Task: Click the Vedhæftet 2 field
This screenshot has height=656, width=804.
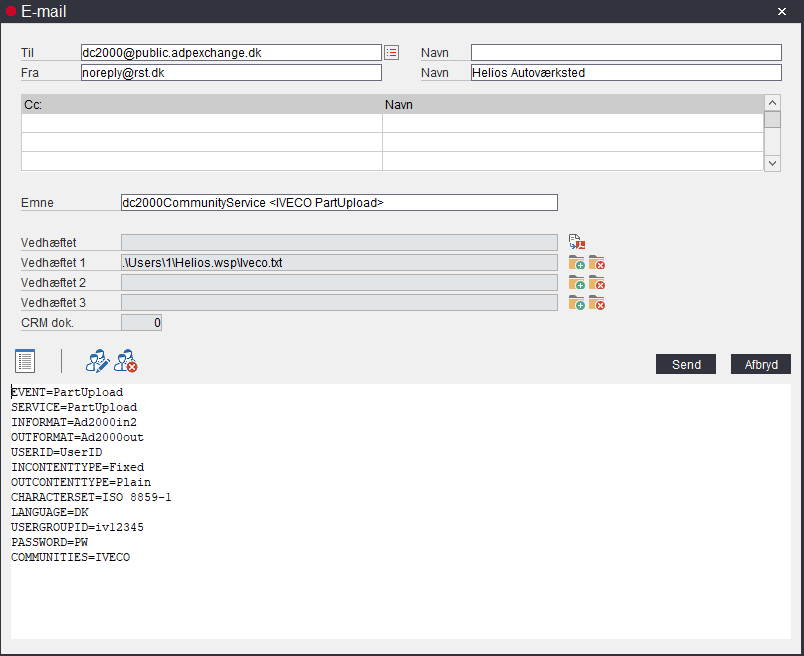Action: [x=339, y=283]
